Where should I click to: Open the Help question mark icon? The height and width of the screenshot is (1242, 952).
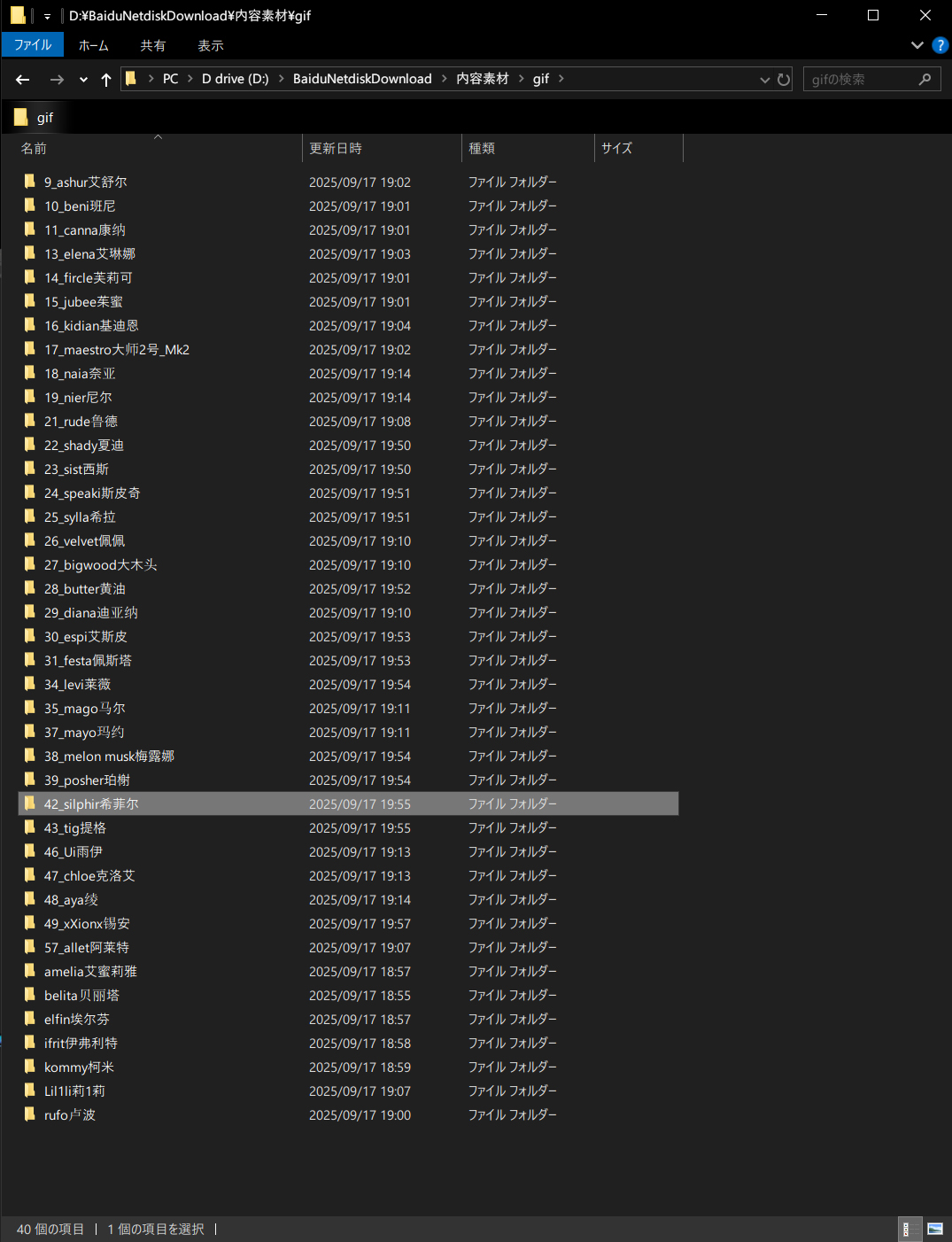pos(940,45)
